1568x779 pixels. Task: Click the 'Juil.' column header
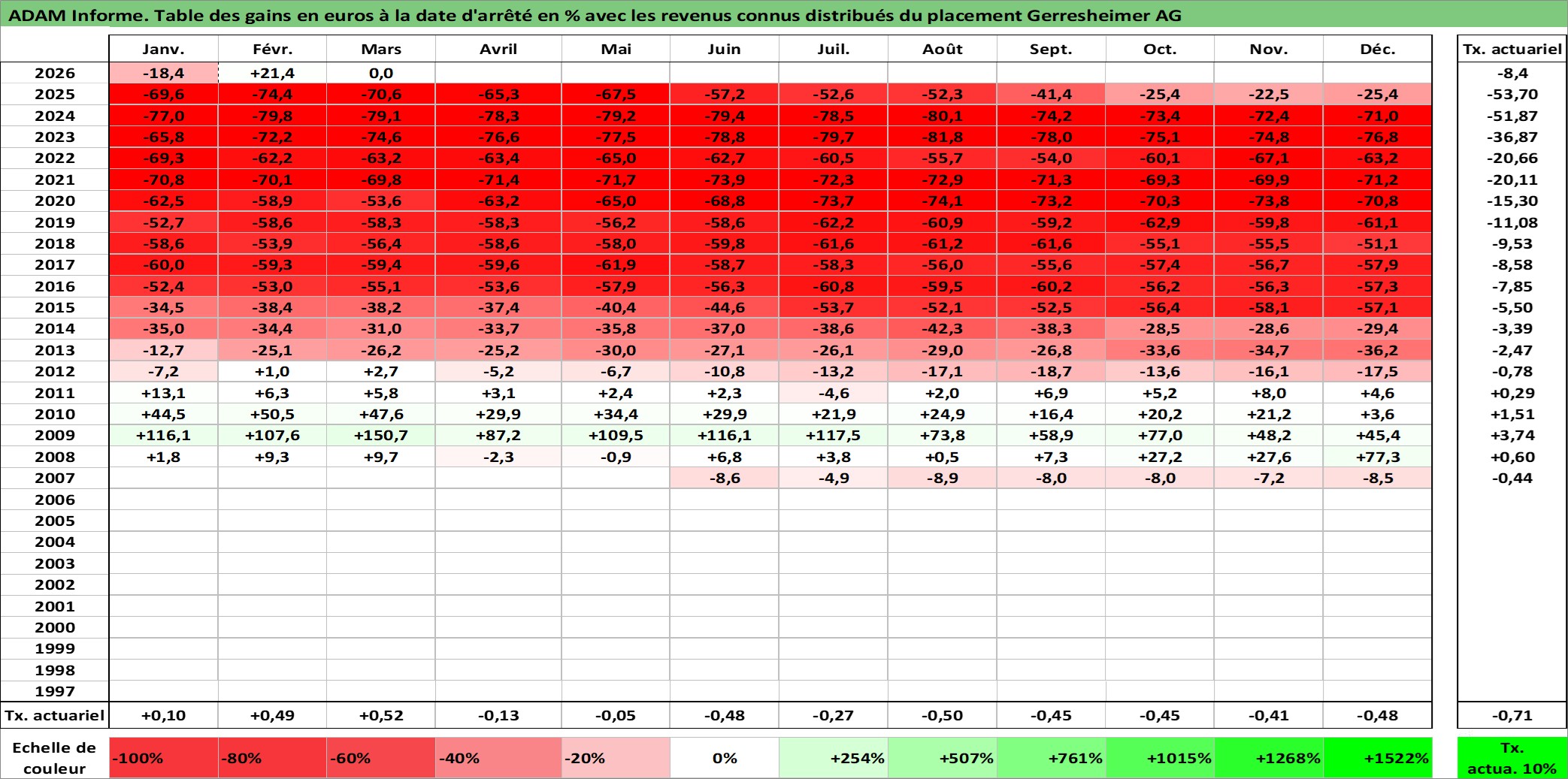pos(834,49)
